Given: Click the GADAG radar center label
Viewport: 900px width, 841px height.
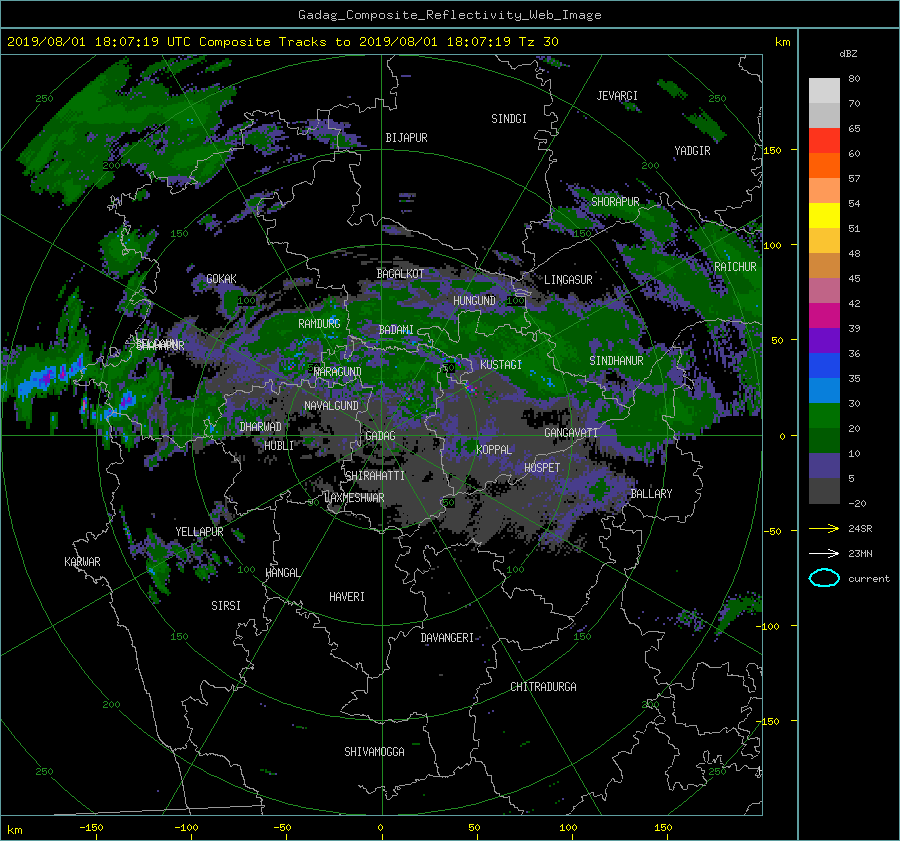Looking at the screenshot, I should pyautogui.click(x=380, y=436).
